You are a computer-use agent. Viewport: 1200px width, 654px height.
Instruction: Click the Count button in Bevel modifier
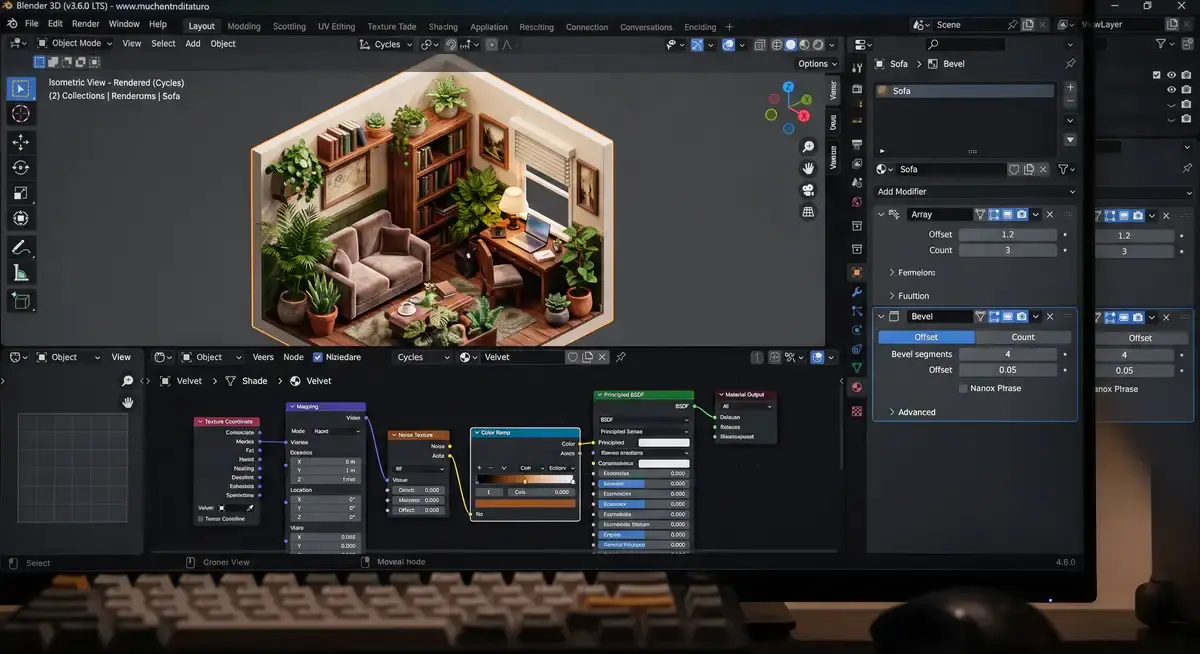pos(1023,337)
